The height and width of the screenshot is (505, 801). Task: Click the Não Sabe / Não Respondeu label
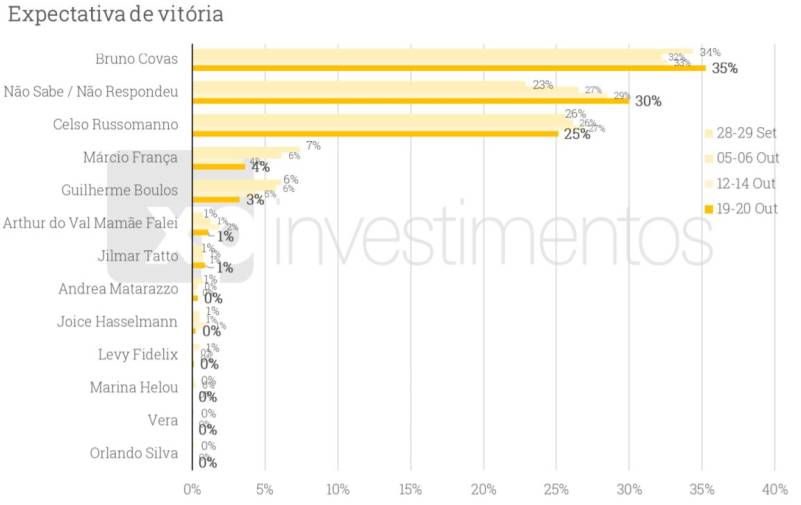91,92
